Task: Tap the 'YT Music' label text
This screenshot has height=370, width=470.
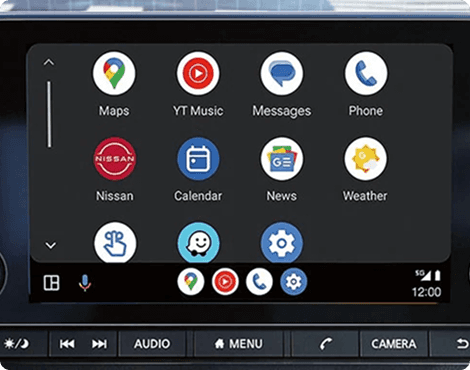Action: 198,111
